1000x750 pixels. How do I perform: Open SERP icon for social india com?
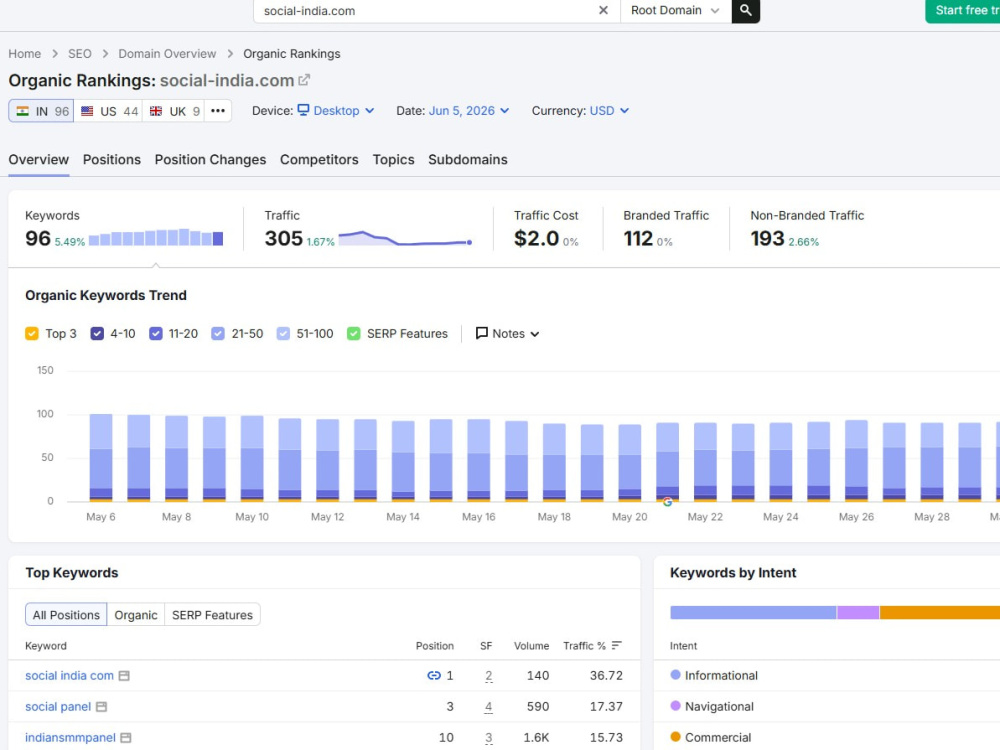click(x=124, y=675)
